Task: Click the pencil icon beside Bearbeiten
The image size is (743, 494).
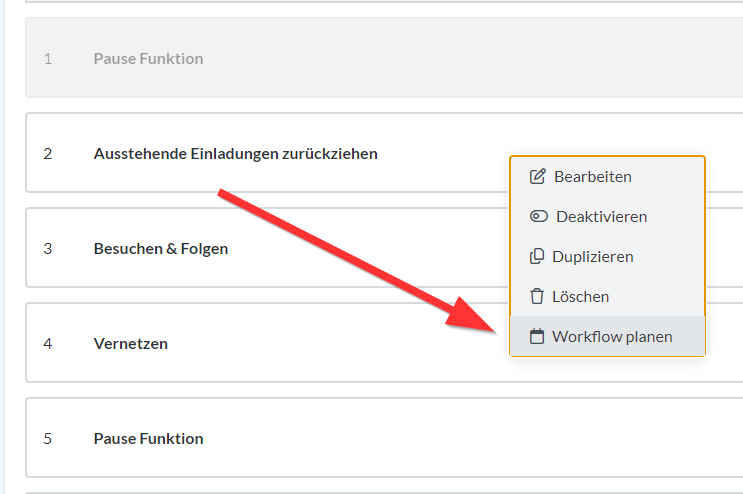Action: [537, 177]
